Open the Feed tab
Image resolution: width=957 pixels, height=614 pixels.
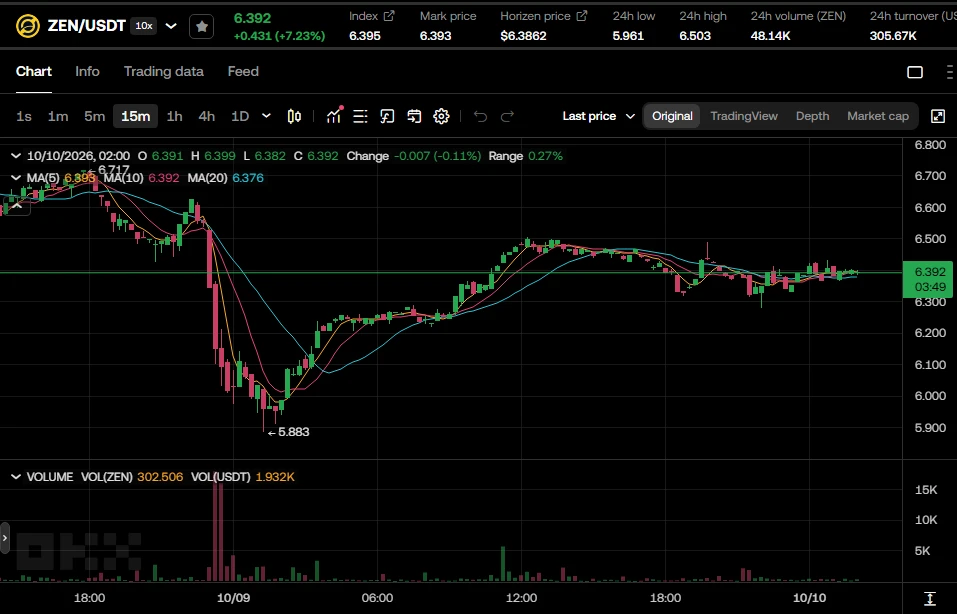click(243, 71)
